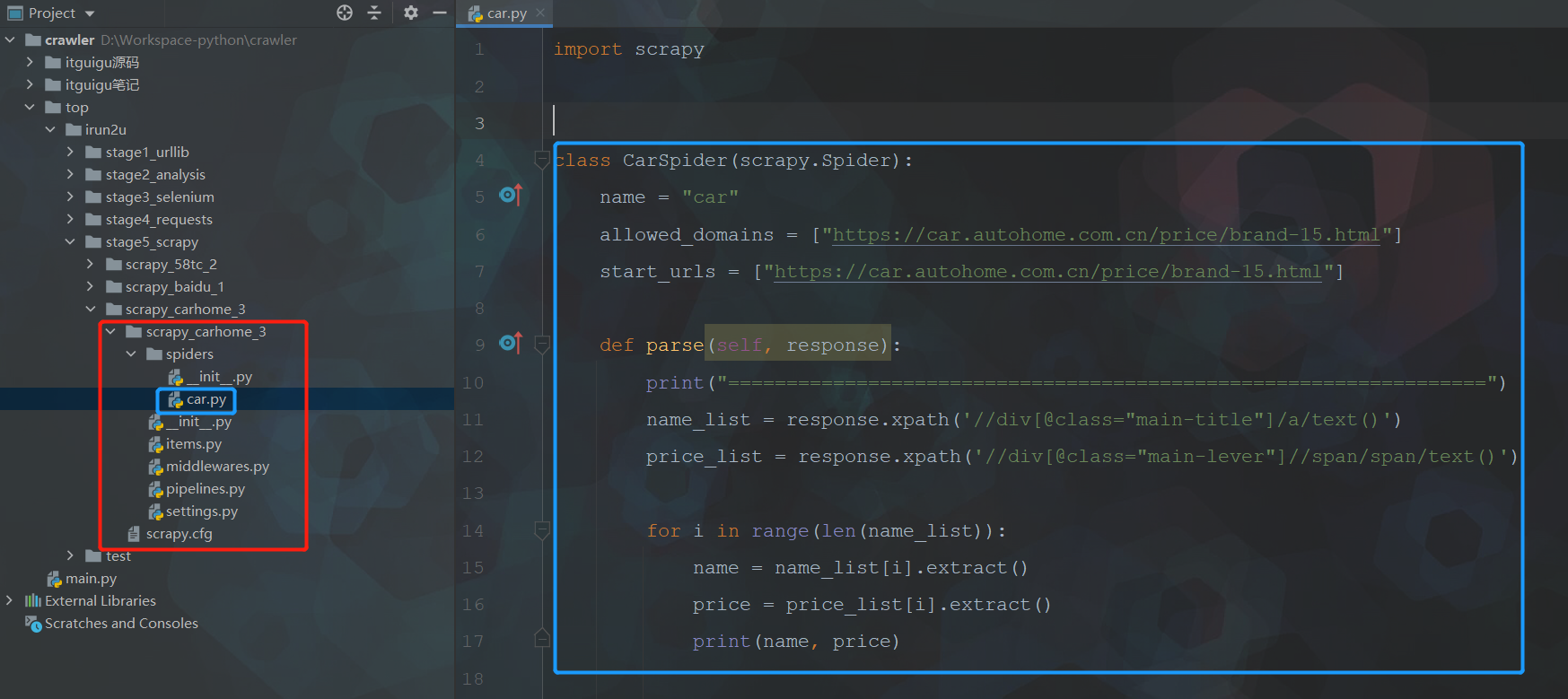The width and height of the screenshot is (1568, 699).
Task: Expand the test folder
Action: coord(70,555)
